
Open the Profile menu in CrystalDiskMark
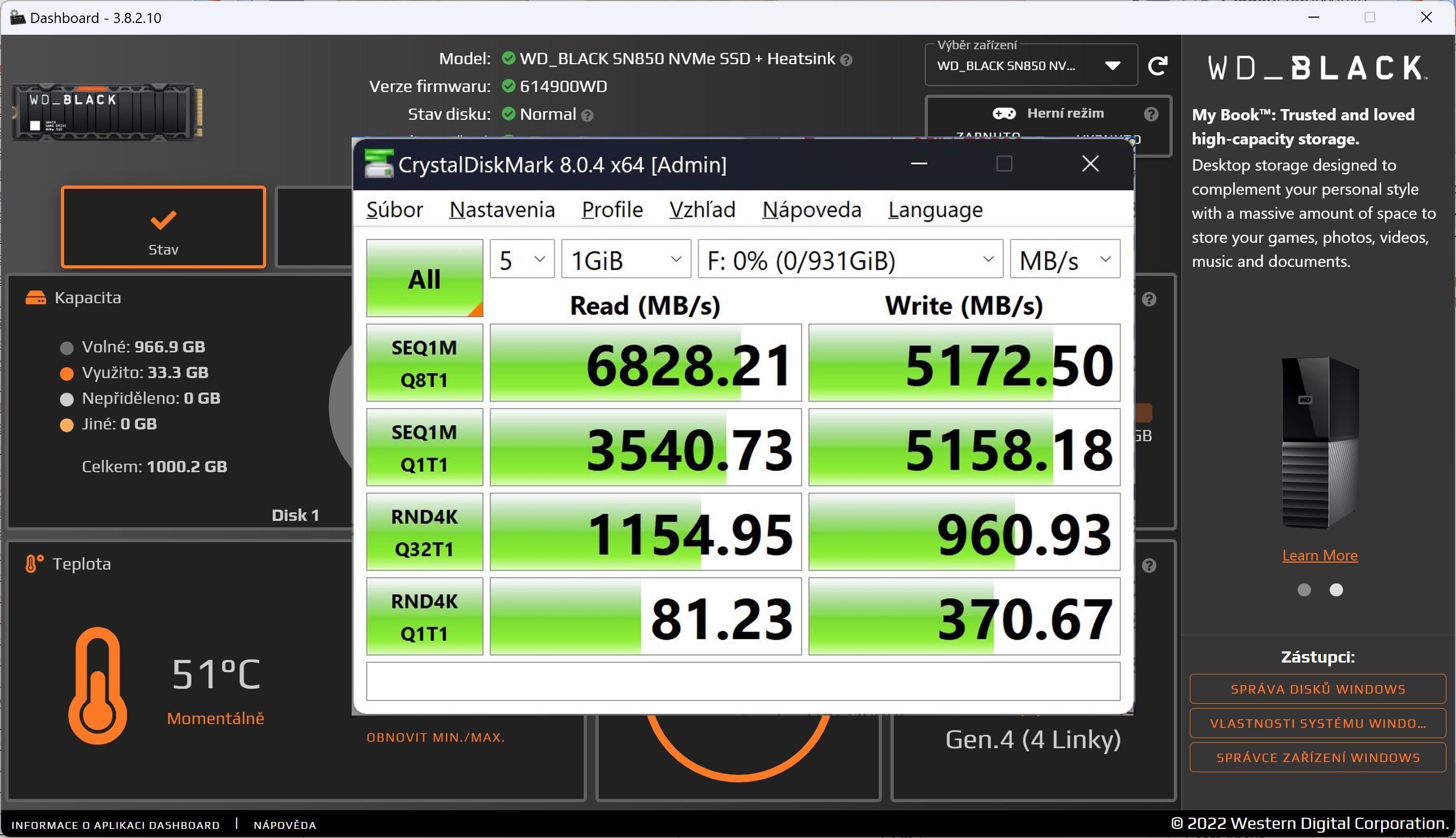pyautogui.click(x=611, y=210)
